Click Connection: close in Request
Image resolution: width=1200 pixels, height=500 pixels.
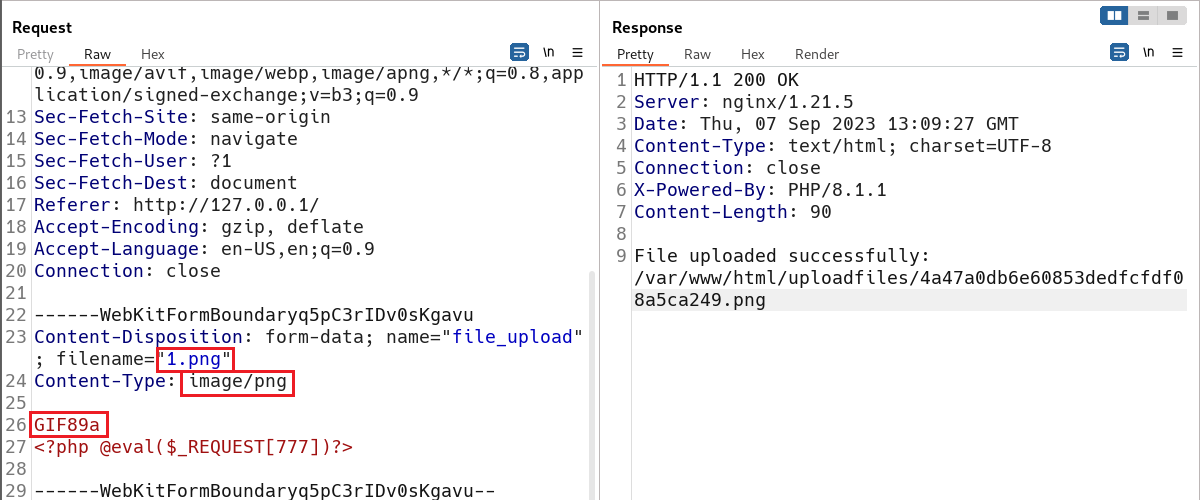(x=127, y=271)
